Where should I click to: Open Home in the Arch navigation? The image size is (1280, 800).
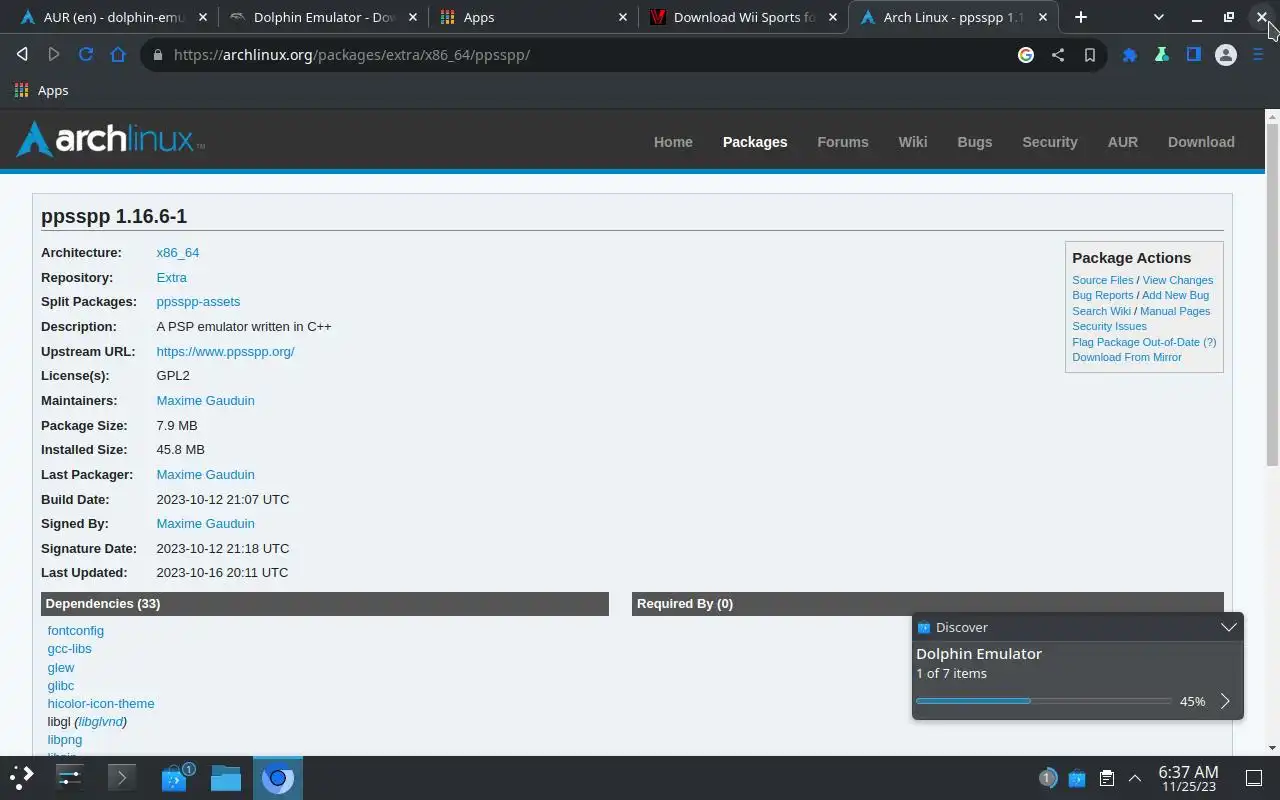[x=673, y=142]
